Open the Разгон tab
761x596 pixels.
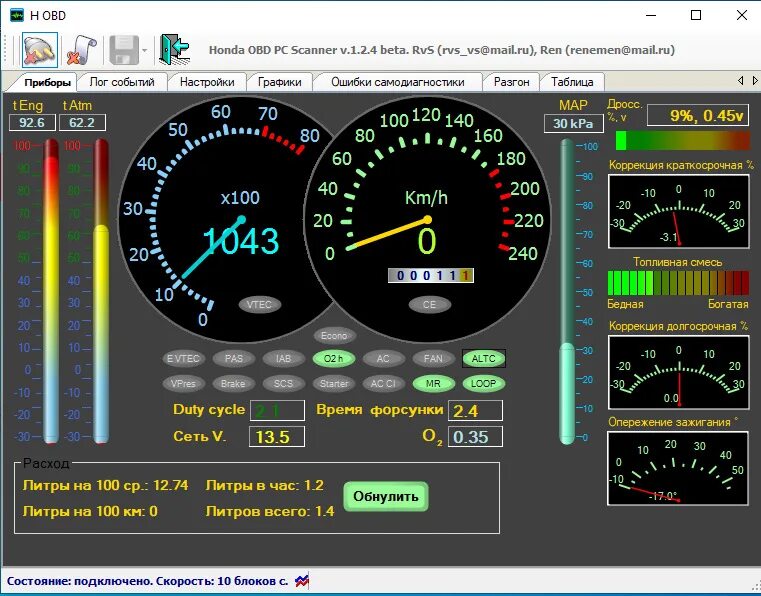click(511, 82)
